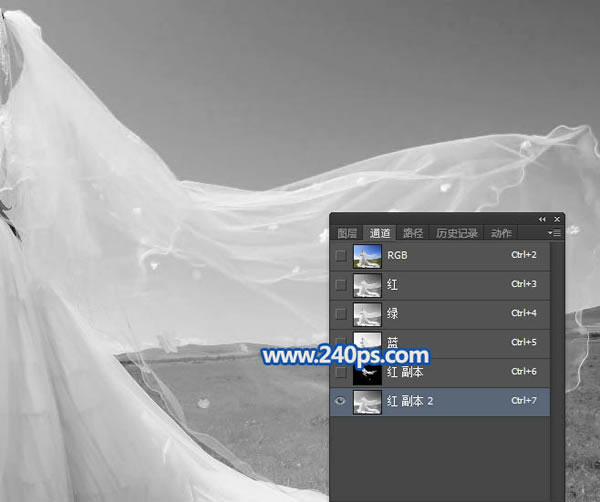Click the RGB channel thumbnail
The width and height of the screenshot is (600, 502).
[367, 256]
